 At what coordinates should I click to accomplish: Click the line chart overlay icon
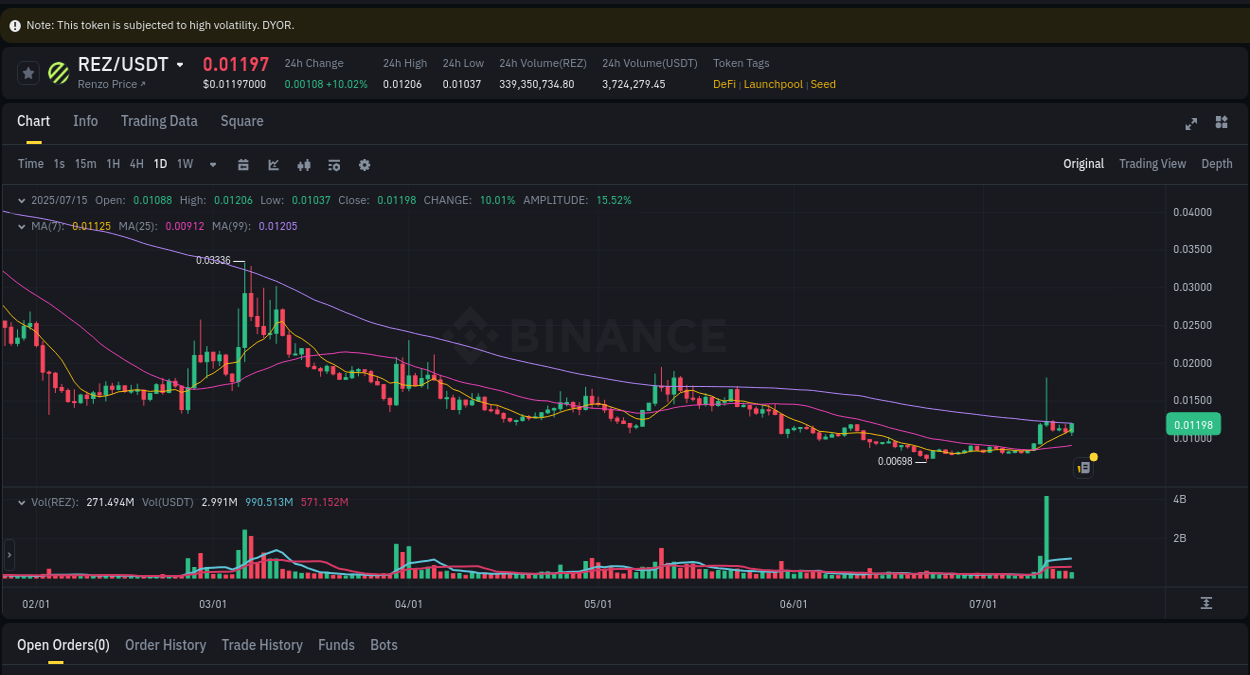(273, 164)
